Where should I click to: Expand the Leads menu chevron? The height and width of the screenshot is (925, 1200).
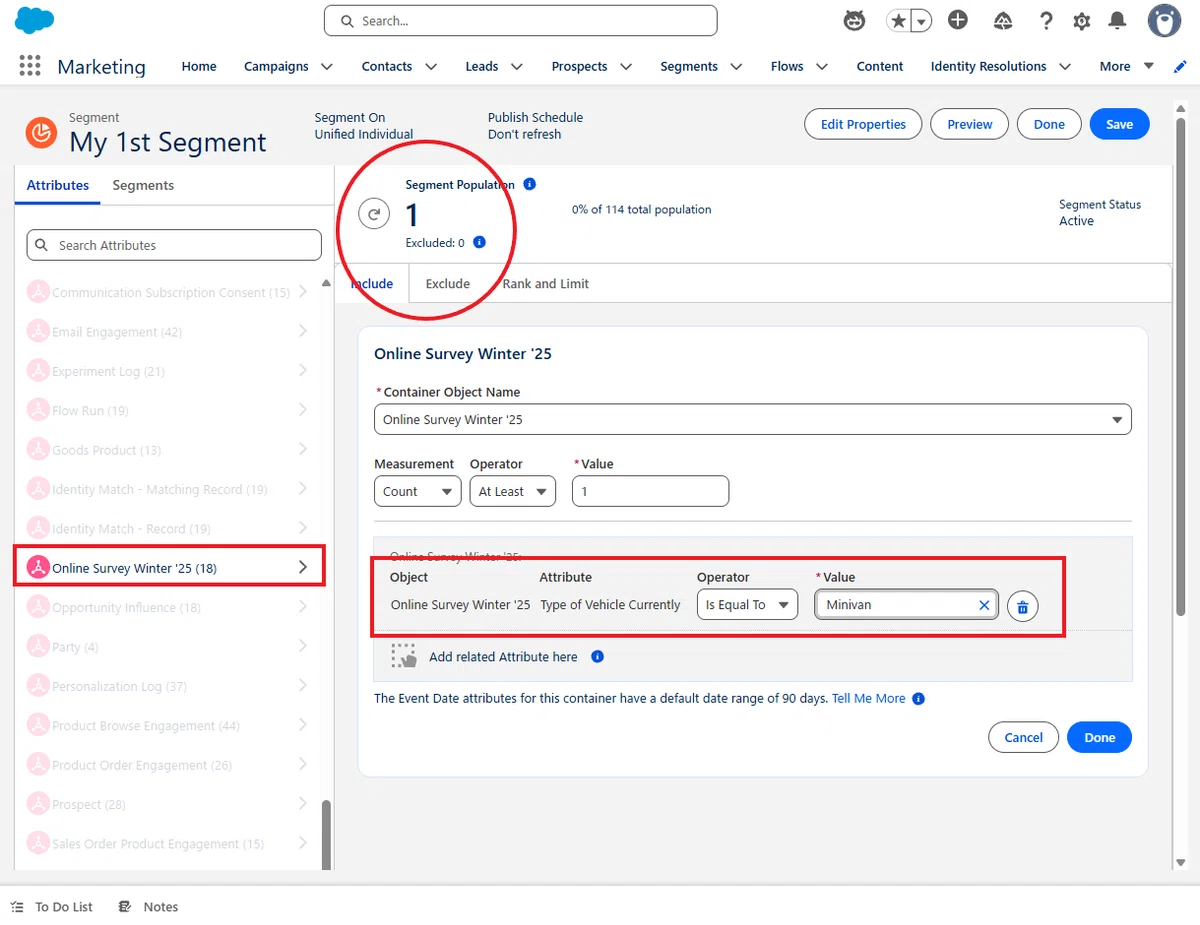tap(517, 66)
